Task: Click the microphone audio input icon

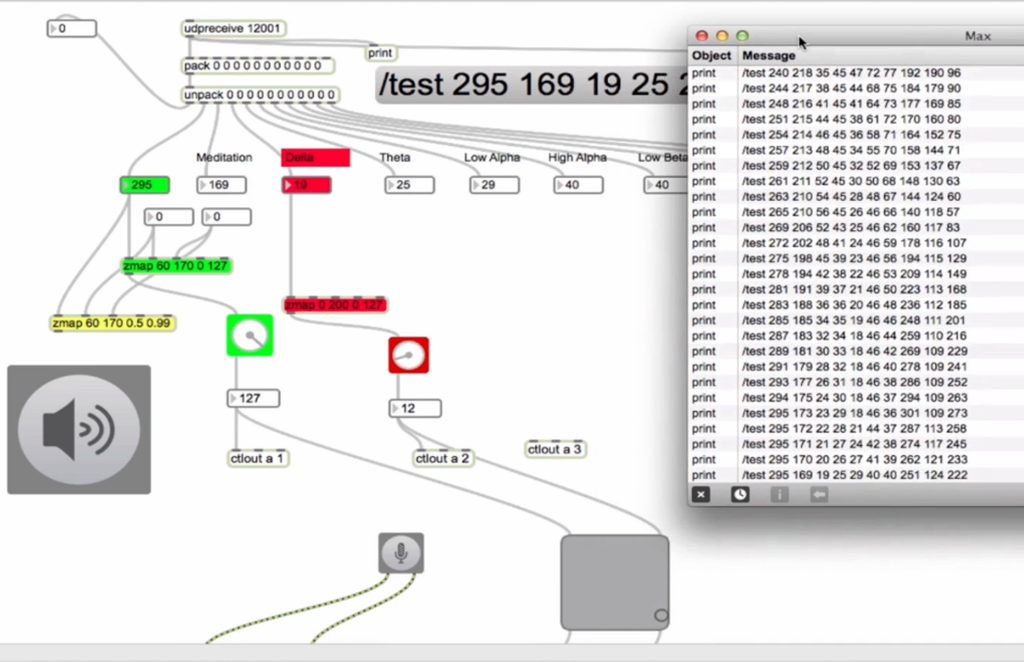Action: pyautogui.click(x=401, y=553)
